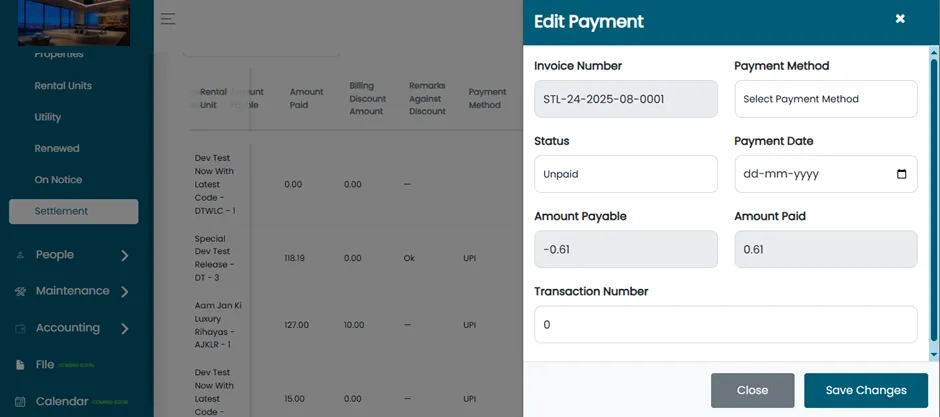Click Special Dev Test Release rental unit
Image resolution: width=940 pixels, height=417 pixels.
coord(213,258)
